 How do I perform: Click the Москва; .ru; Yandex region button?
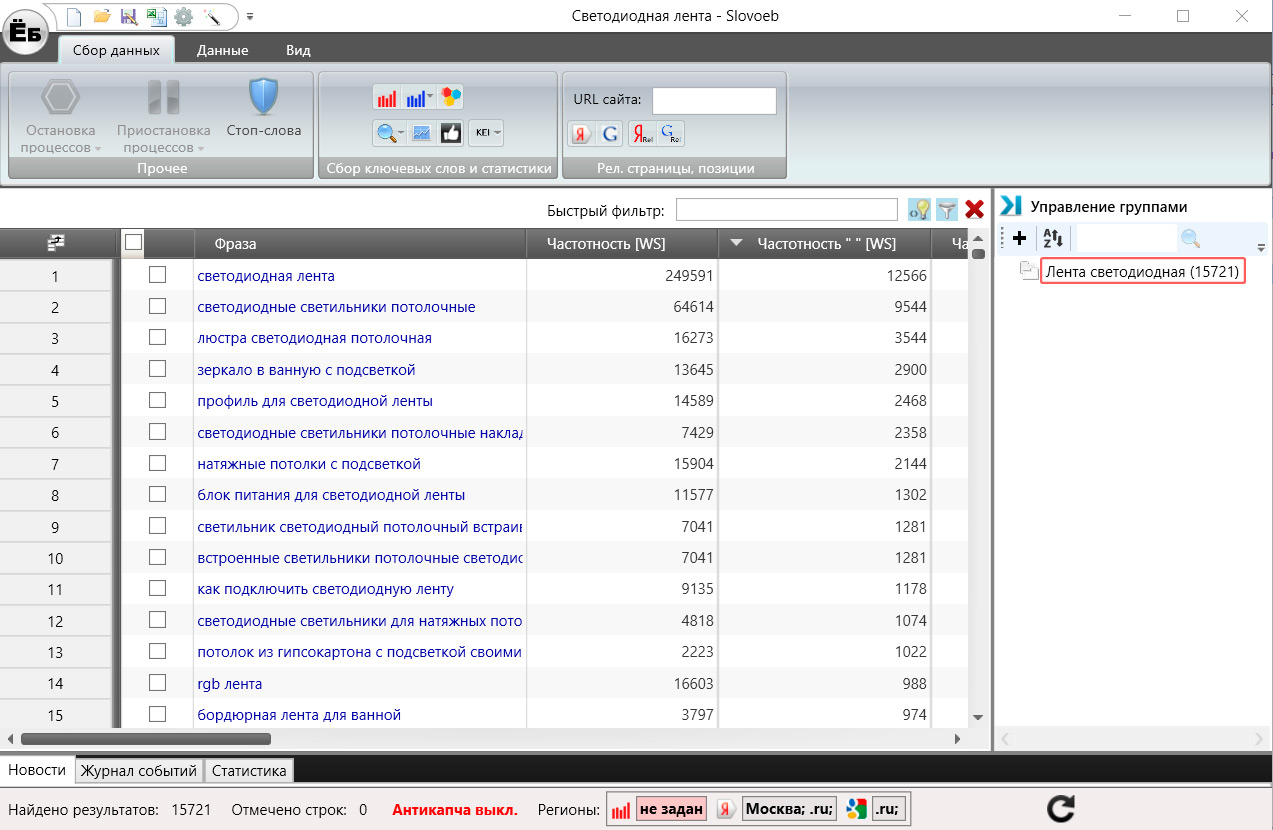click(x=788, y=809)
